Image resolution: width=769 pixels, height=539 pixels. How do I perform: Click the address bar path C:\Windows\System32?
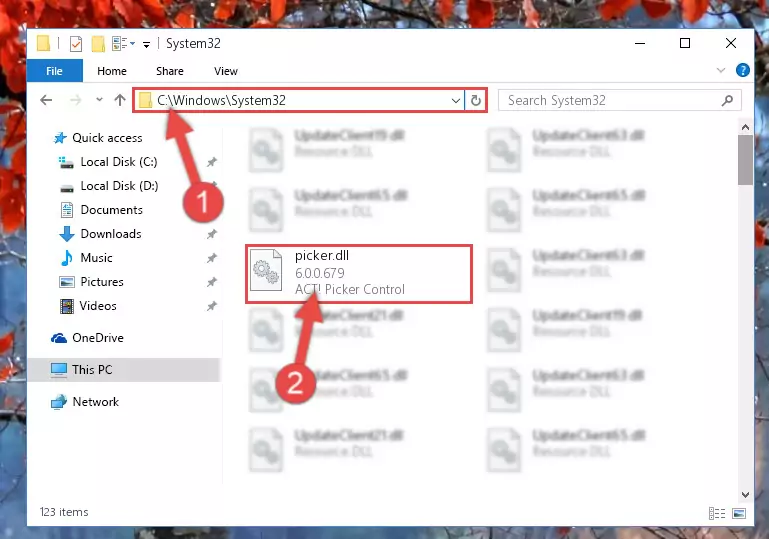(x=221, y=100)
